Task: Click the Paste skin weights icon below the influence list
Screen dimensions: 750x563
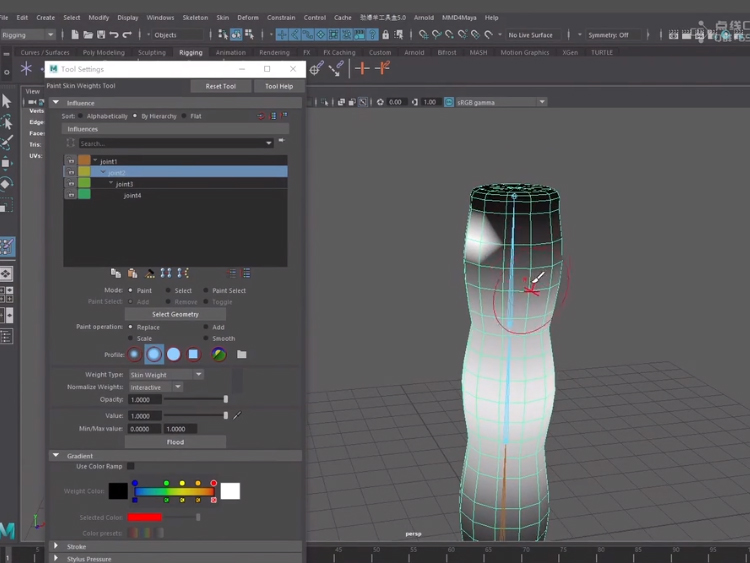Action: point(132,273)
